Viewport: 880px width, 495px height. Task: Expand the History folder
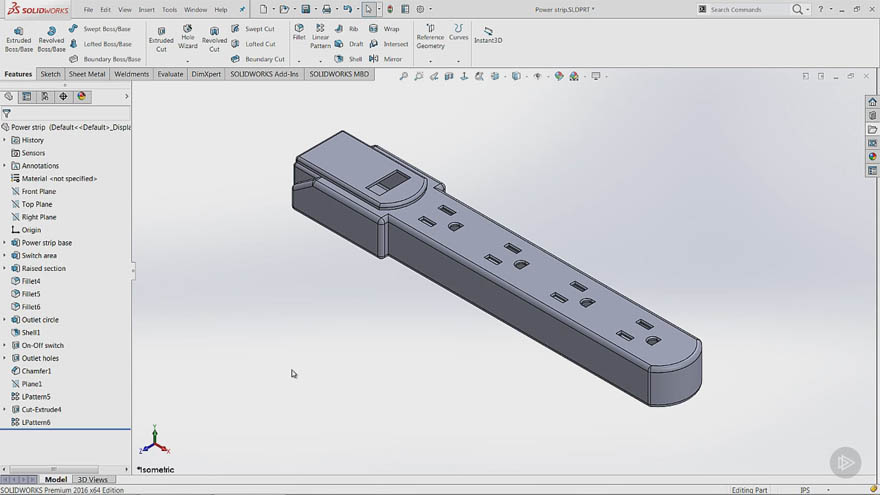tap(4, 140)
